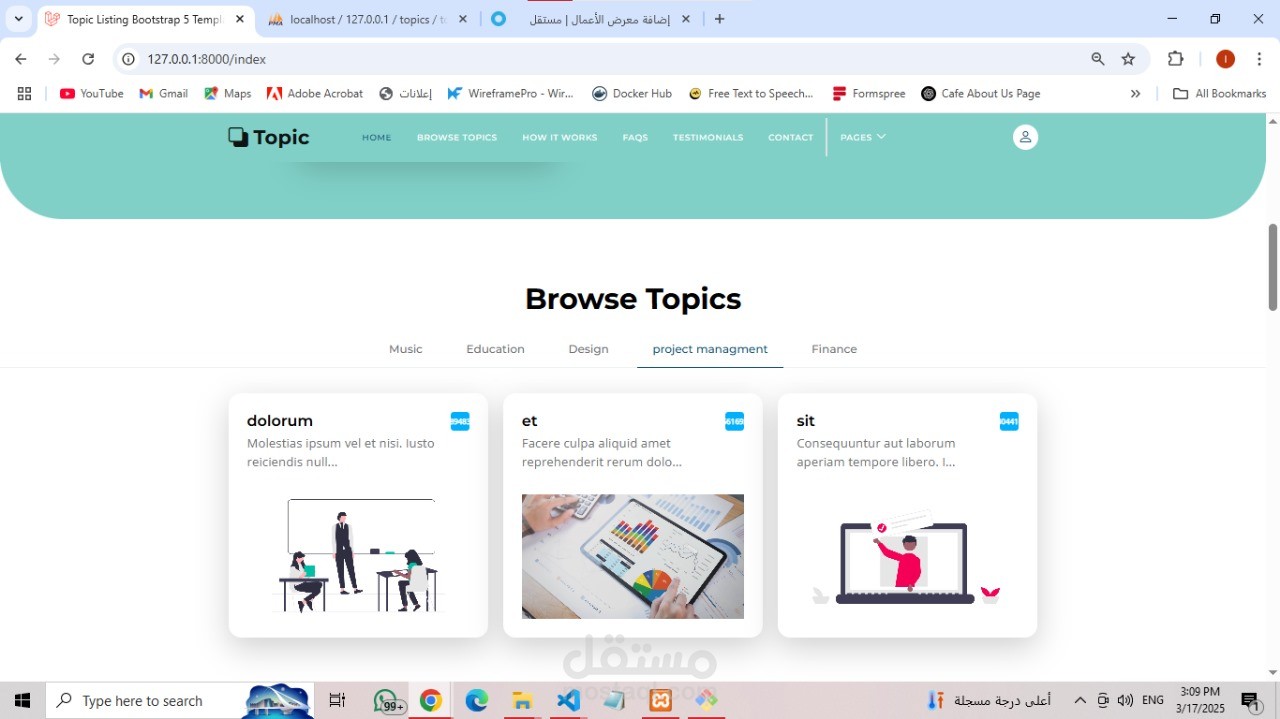
Task: Open the Docker Hub bookmark
Action: pos(631,93)
